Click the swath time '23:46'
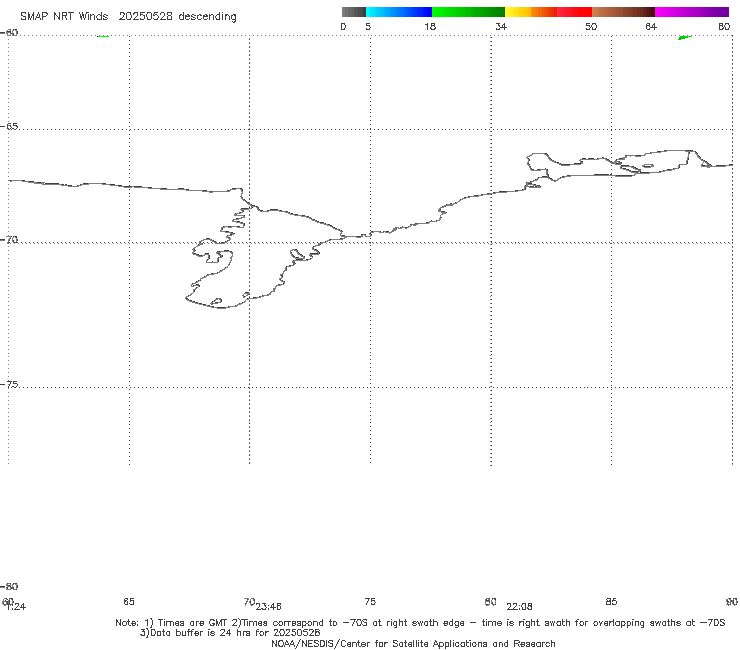This screenshot has width=740, height=650. pyautogui.click(x=269, y=607)
